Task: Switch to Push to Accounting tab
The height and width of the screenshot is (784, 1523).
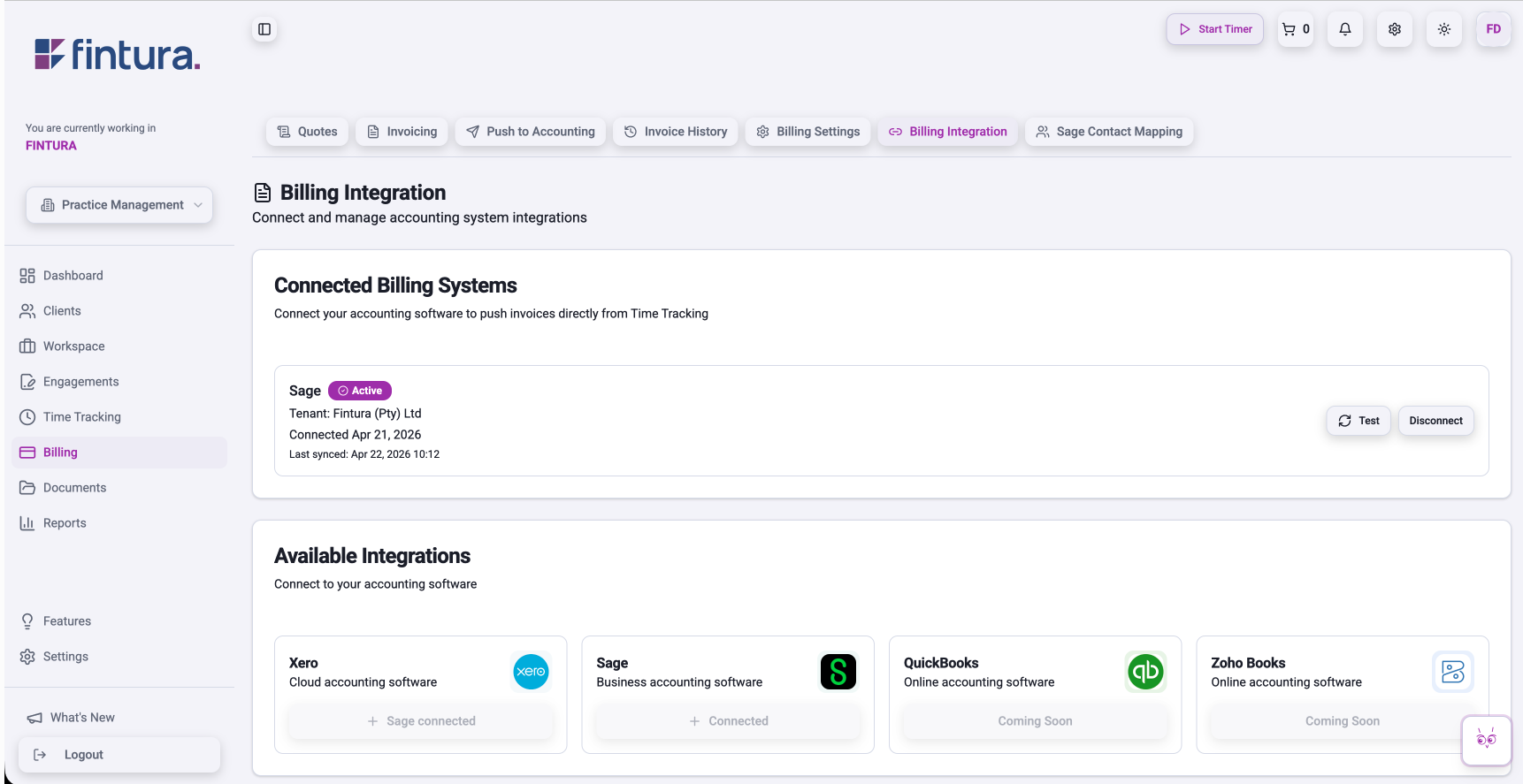Action: 531,132
